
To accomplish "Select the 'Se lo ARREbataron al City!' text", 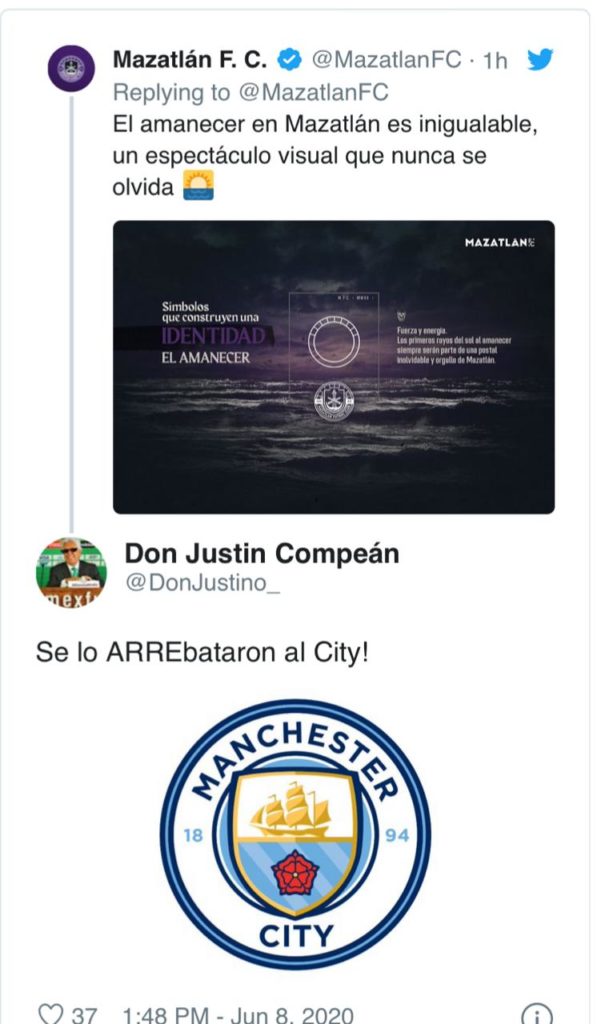I will point(202,652).
